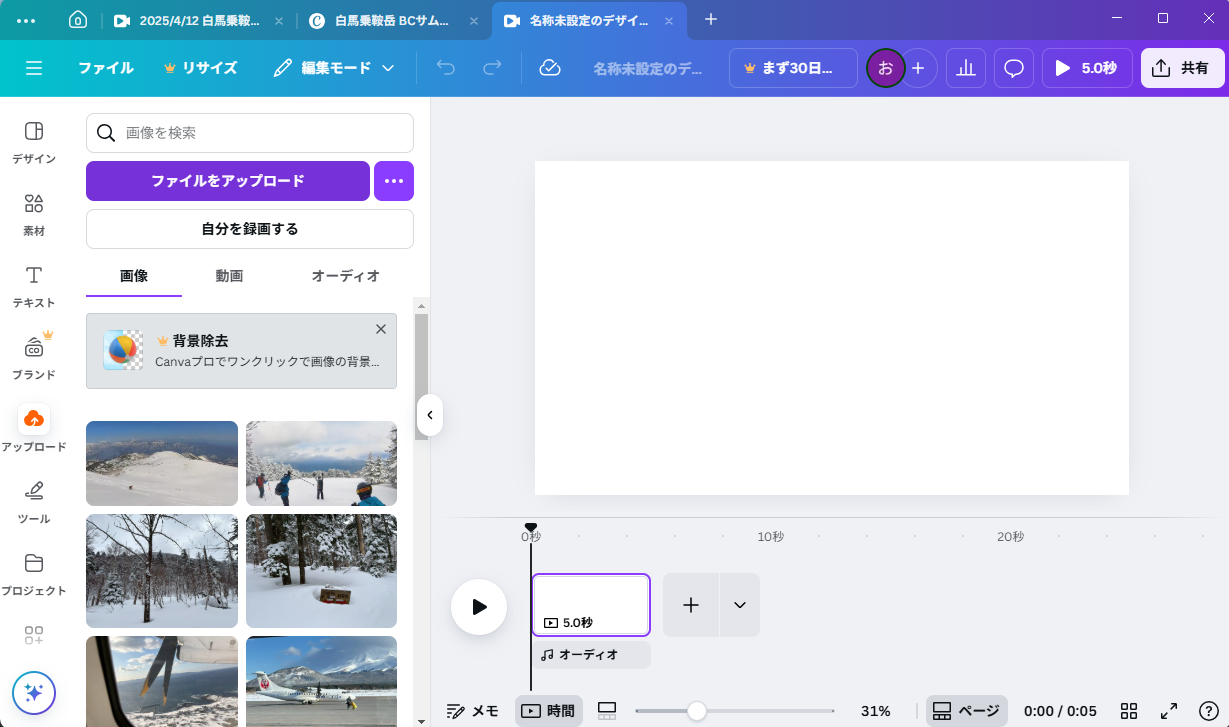Open the Elements (素材) sidebar panel
Screen dimensions: 1229x727
click(34, 214)
